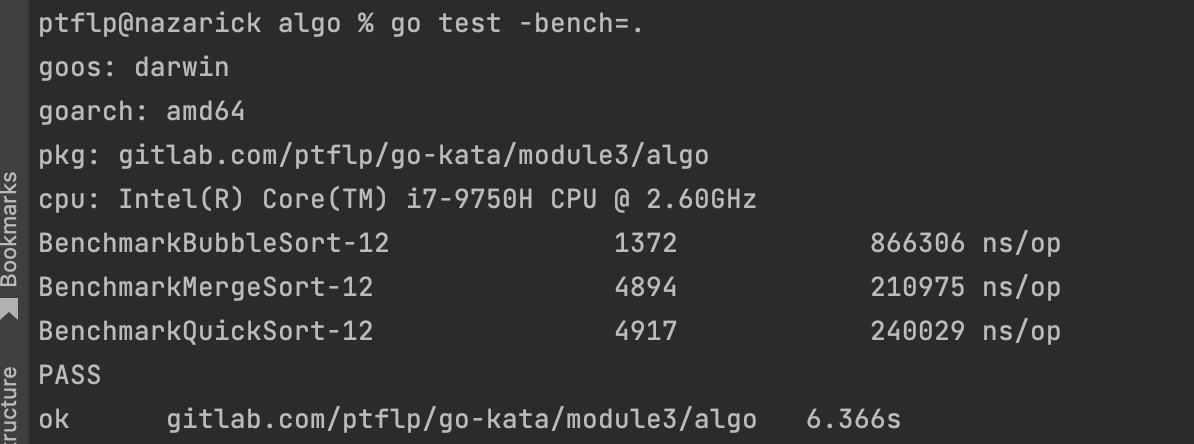1194x444 pixels.
Task: Click the 210975 ns/op merge sort timing
Action: (x=965, y=287)
